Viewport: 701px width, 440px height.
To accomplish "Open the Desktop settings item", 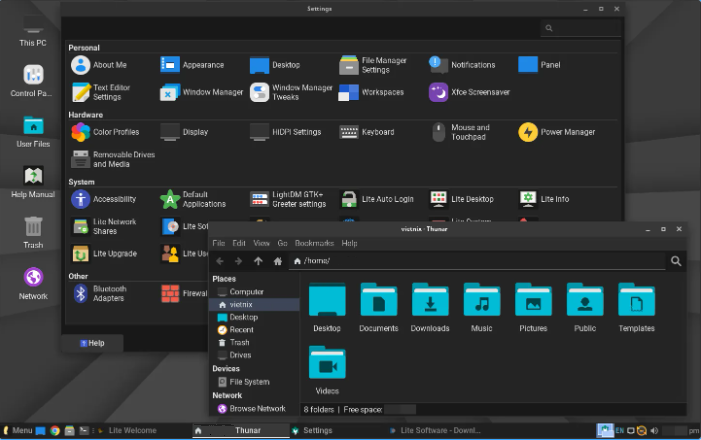I will coord(275,65).
